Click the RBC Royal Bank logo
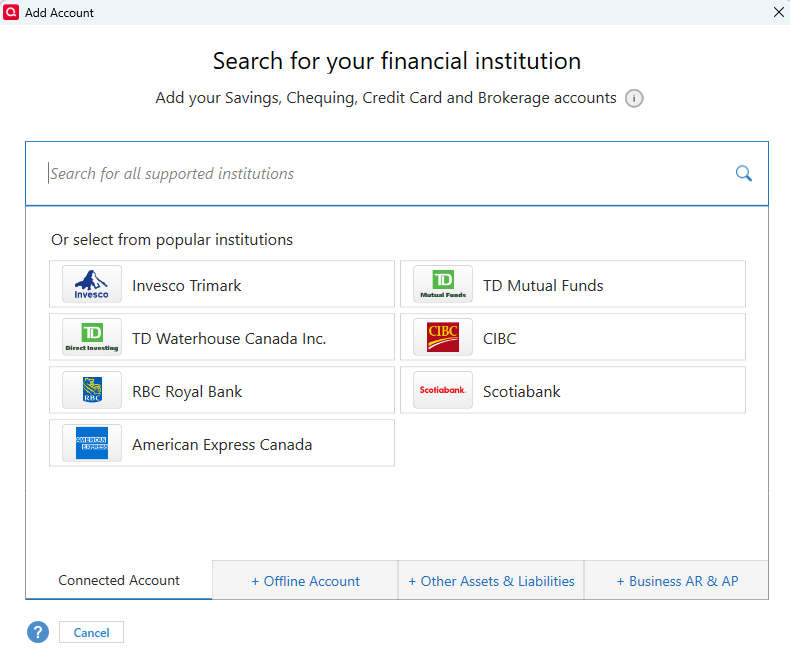The height and width of the screenshot is (658, 790). (92, 391)
